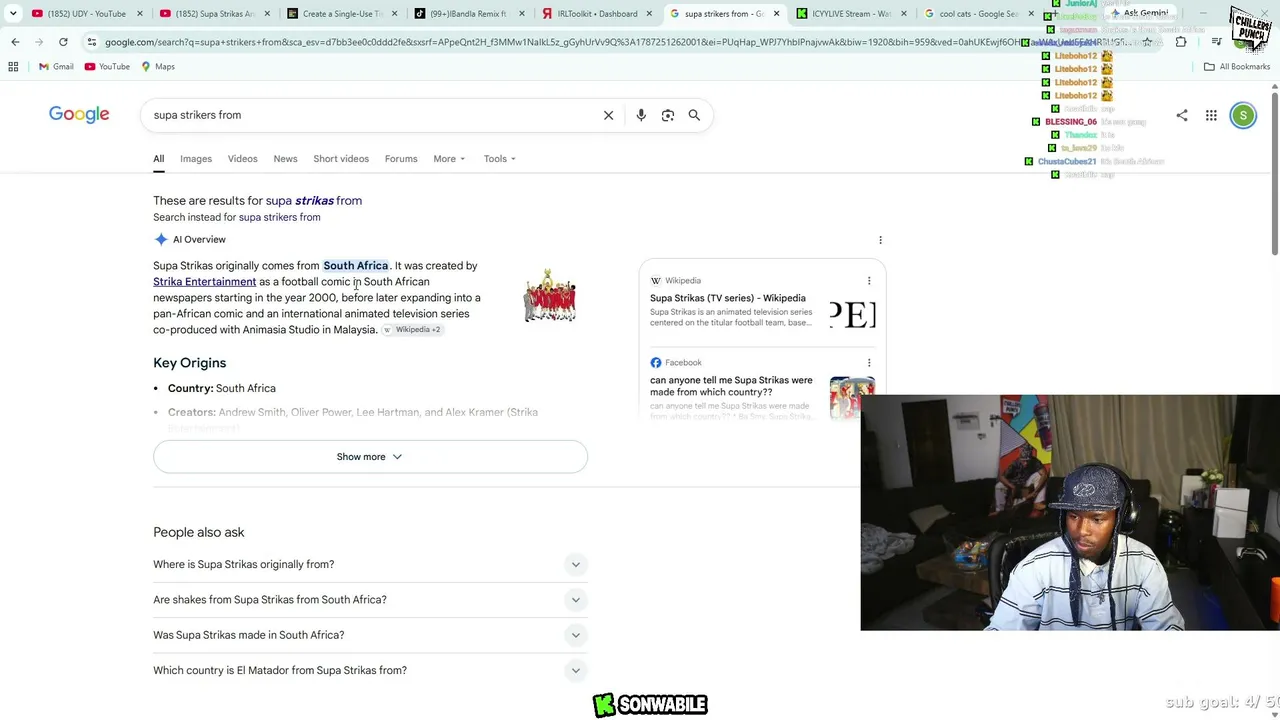This screenshot has width=1280, height=720.
Task: Go back using the browser back arrow
Action: [x=15, y=42]
